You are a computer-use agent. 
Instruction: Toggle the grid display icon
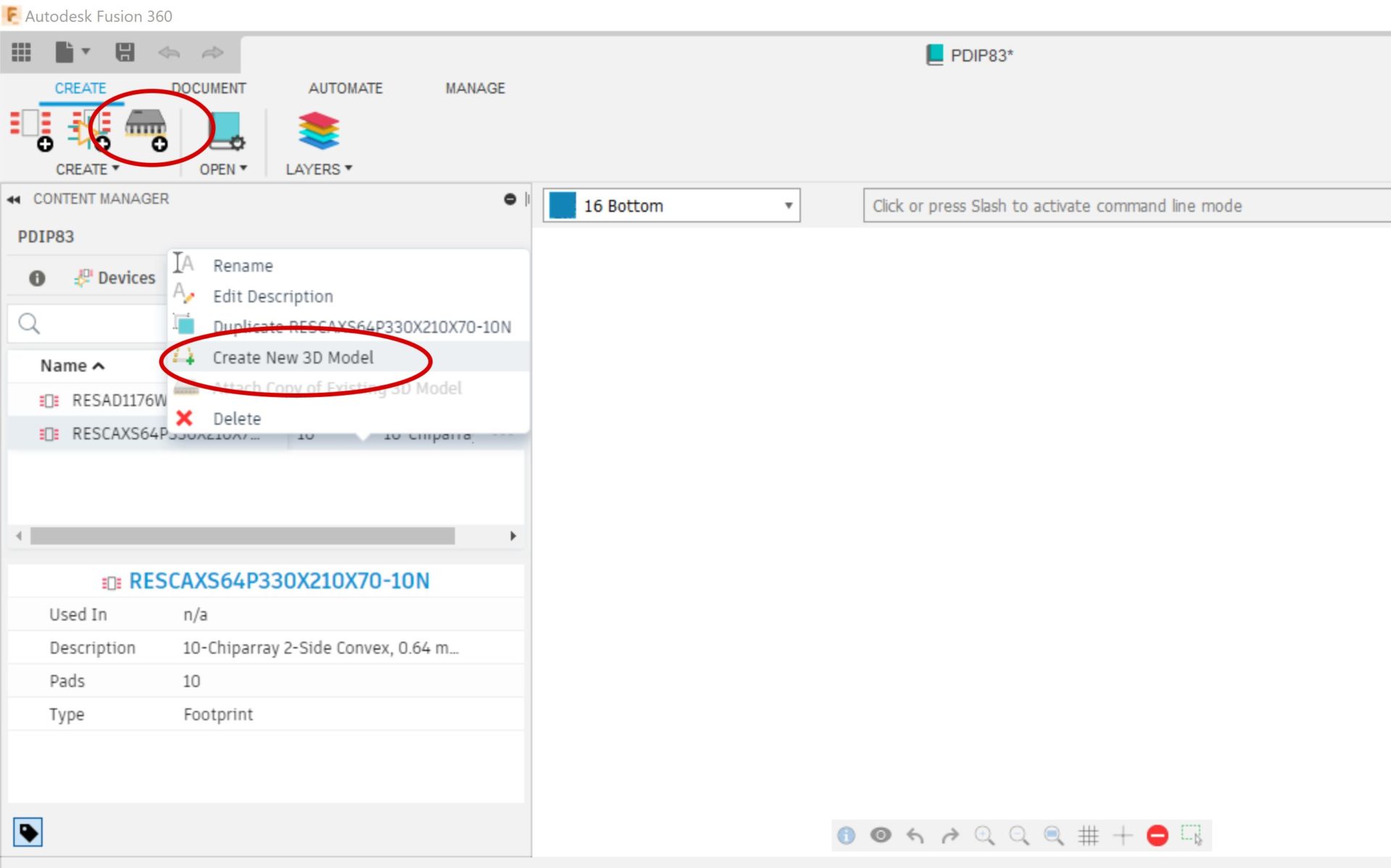[1088, 835]
